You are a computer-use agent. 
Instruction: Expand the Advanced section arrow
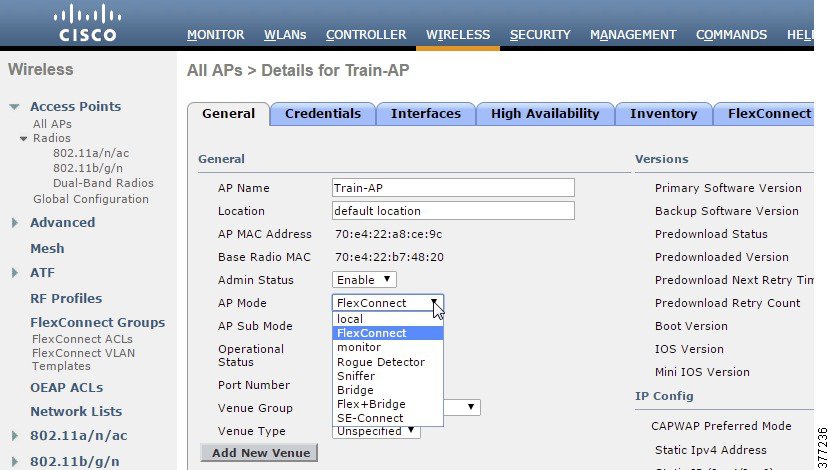tap(15, 223)
